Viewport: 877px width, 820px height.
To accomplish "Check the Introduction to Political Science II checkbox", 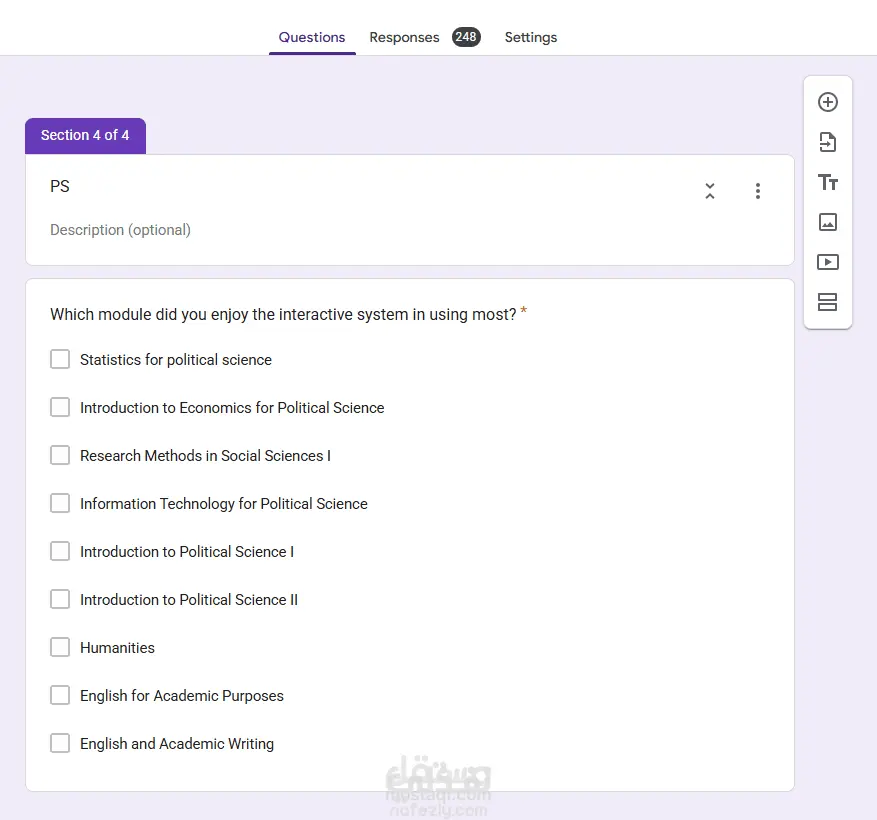I will point(60,599).
